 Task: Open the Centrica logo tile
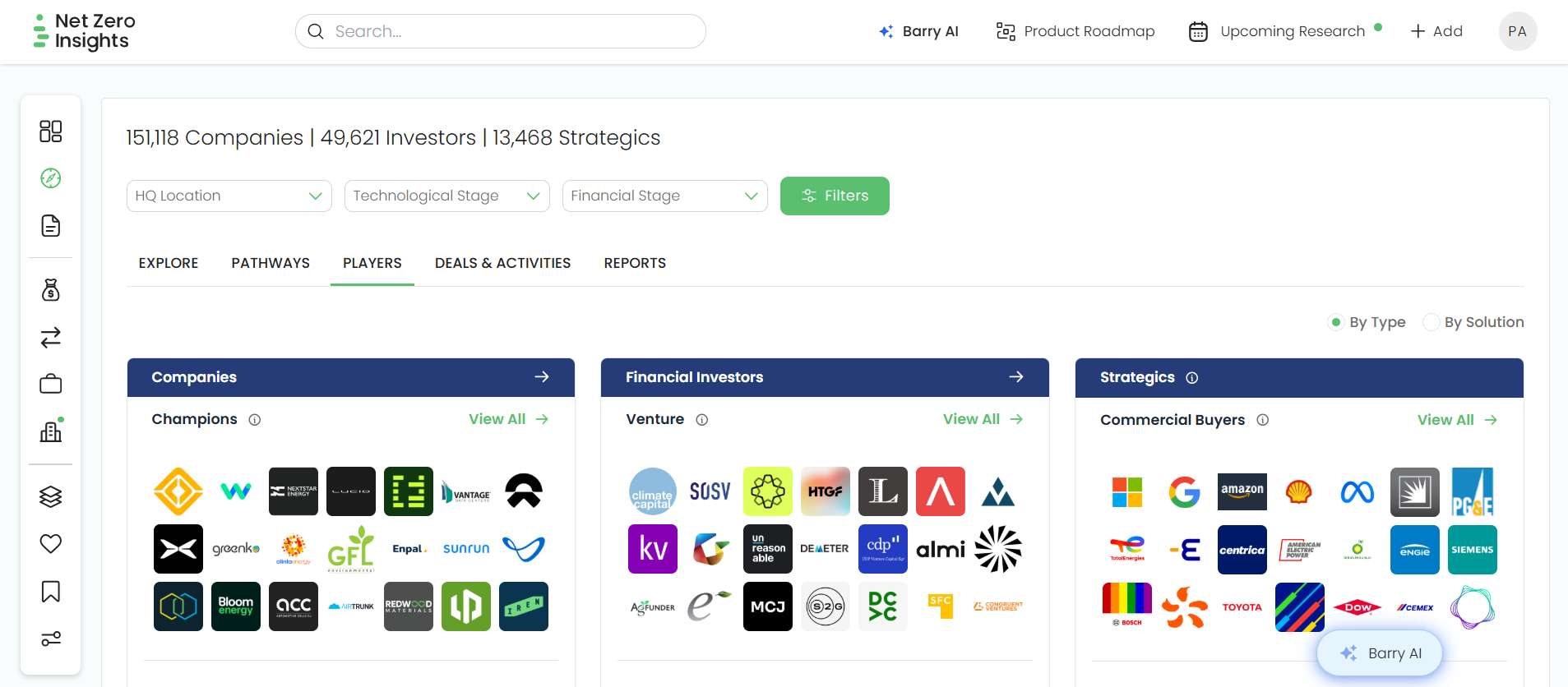click(x=1242, y=550)
